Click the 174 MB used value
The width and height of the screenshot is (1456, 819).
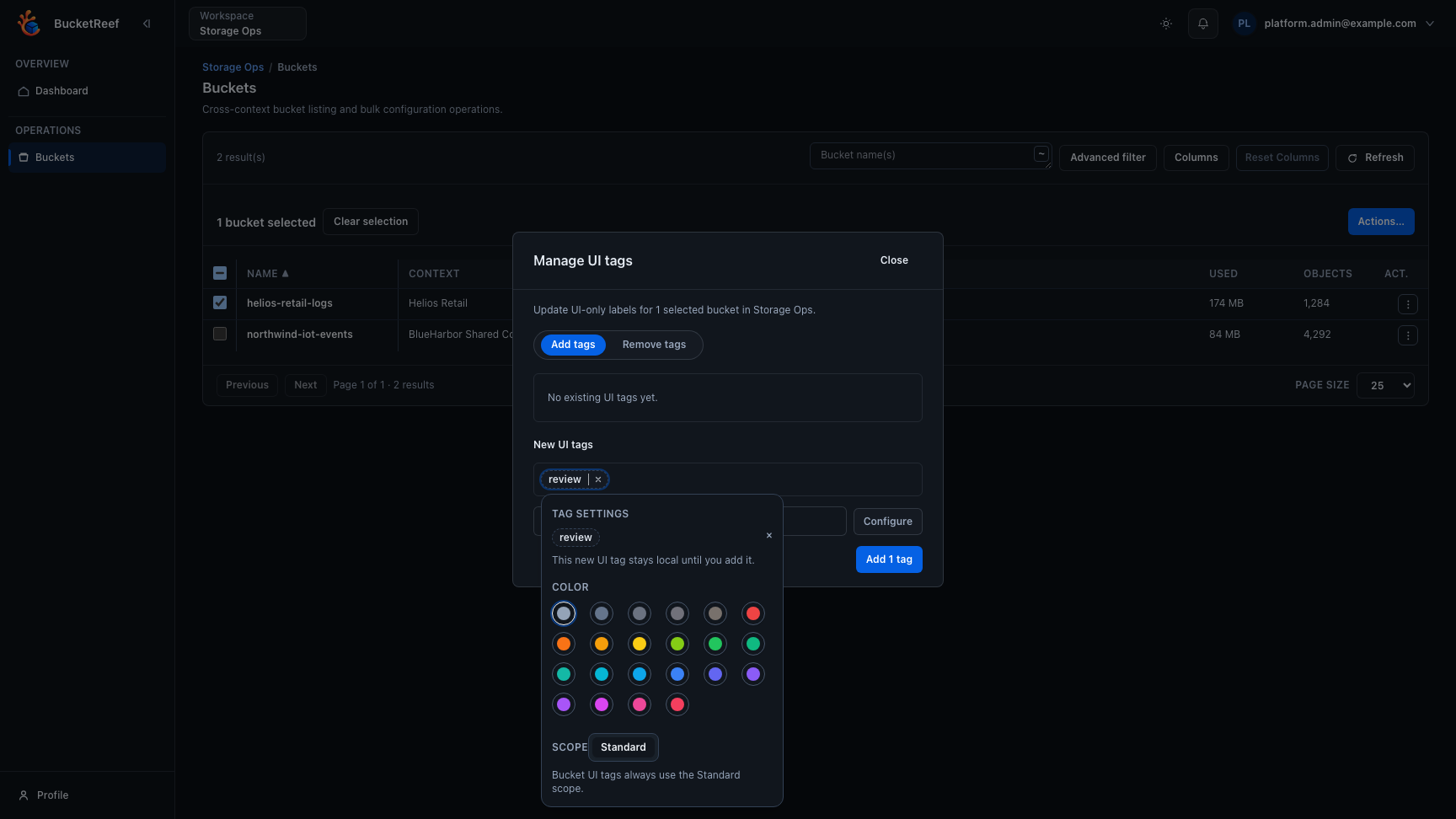1226,303
